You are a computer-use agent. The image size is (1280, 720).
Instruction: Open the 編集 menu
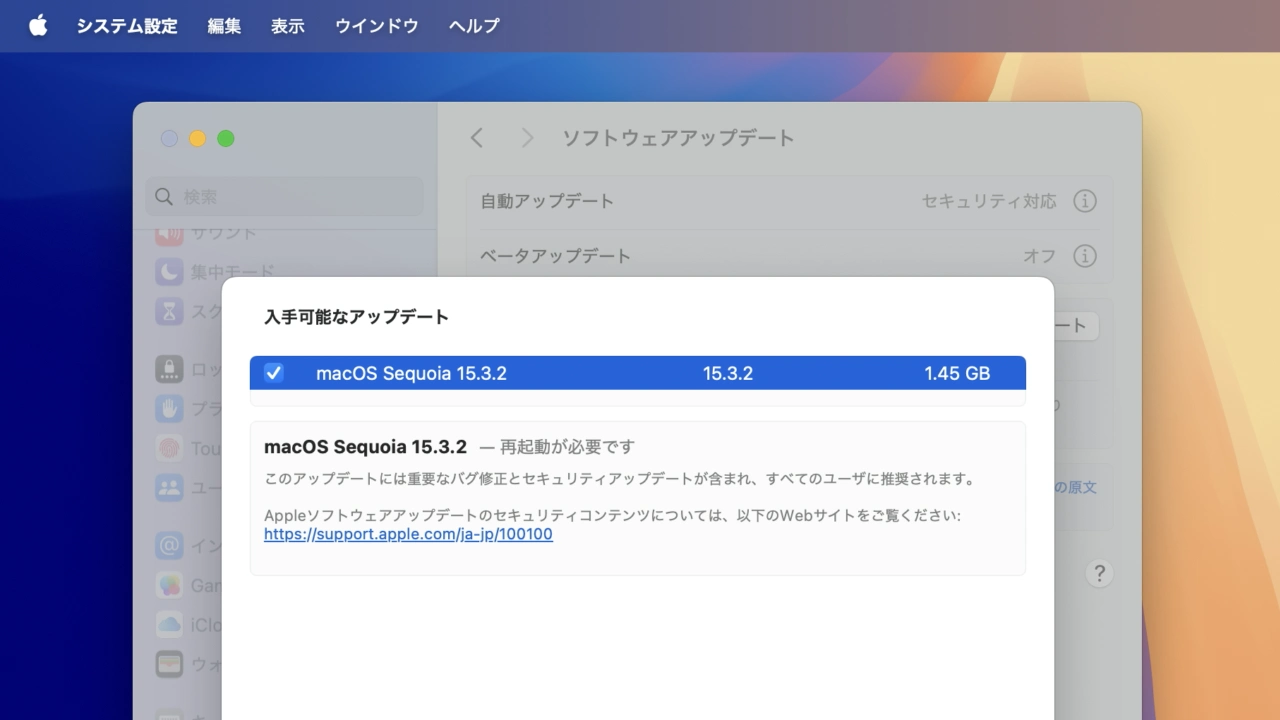click(224, 26)
